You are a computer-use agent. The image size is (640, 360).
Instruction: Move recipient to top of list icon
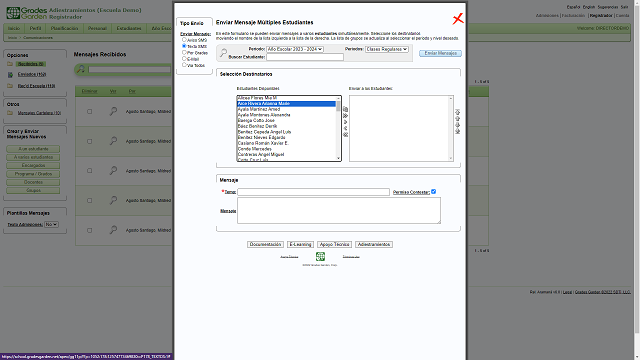point(457,112)
